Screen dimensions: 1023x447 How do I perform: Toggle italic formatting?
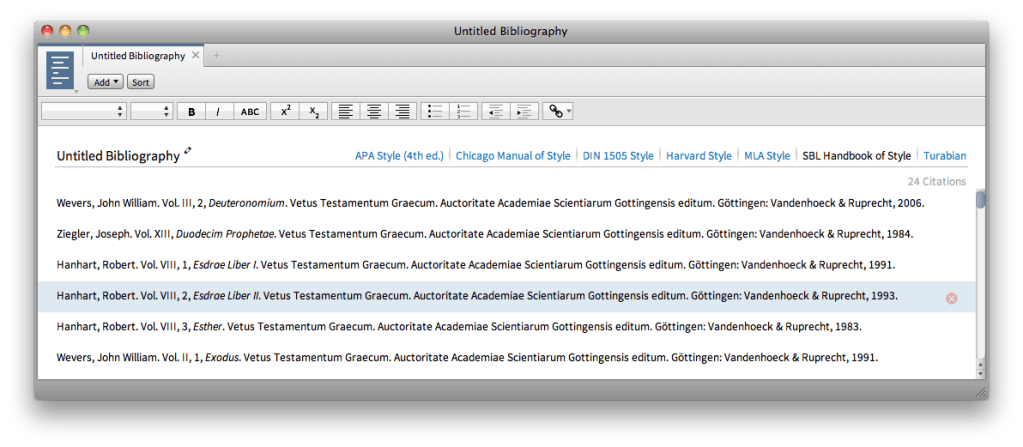pyautogui.click(x=218, y=112)
